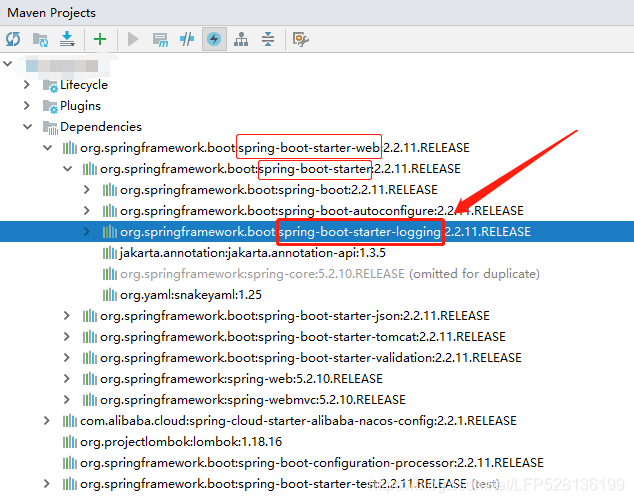Click Download Sources and Documentation icon
Image resolution: width=634 pixels, height=503 pixels.
pyautogui.click(x=67, y=39)
